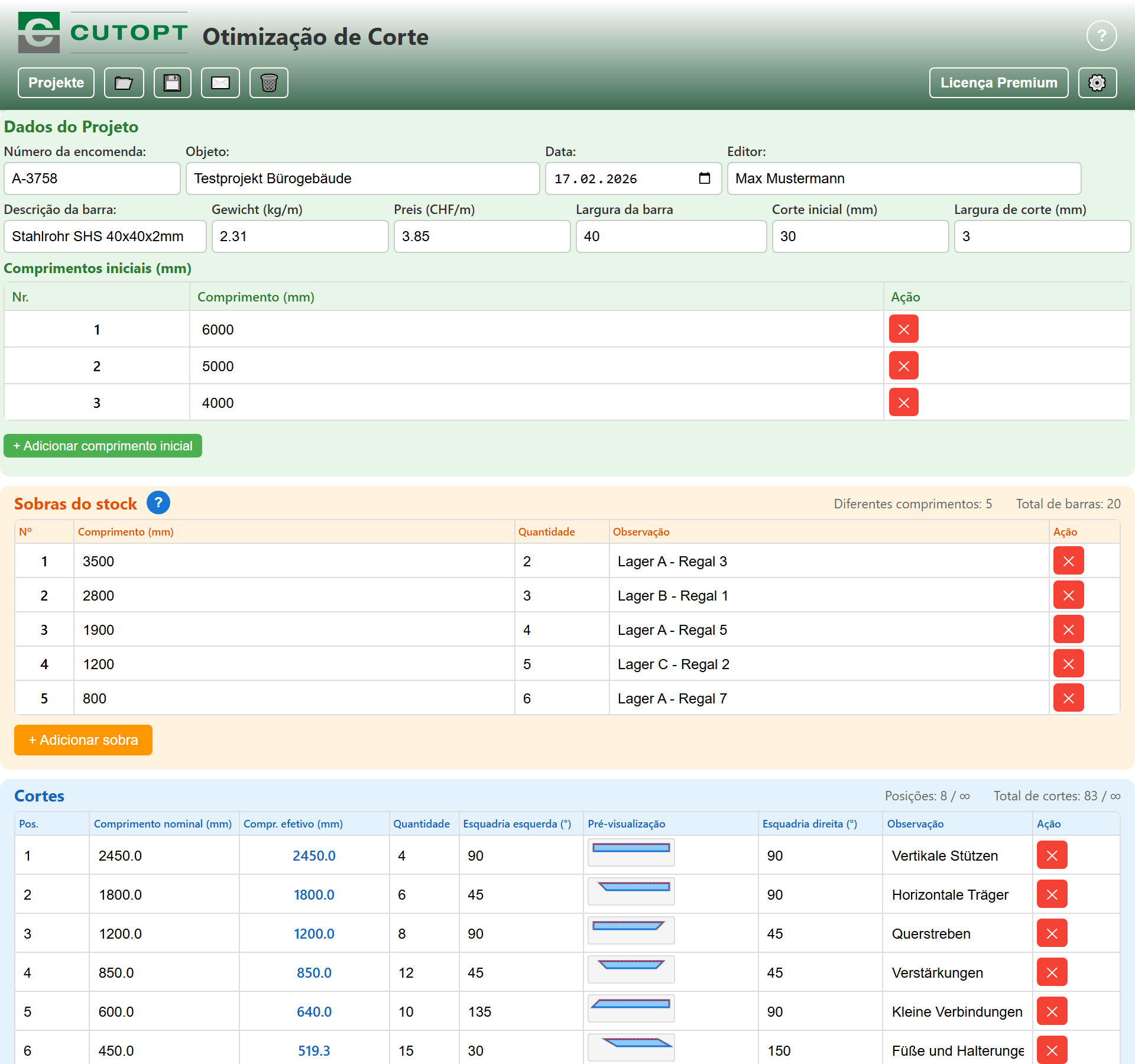Click the preview thumbnail for Vertikale Stützen
The width and height of the screenshot is (1135, 1064).
pyautogui.click(x=631, y=852)
